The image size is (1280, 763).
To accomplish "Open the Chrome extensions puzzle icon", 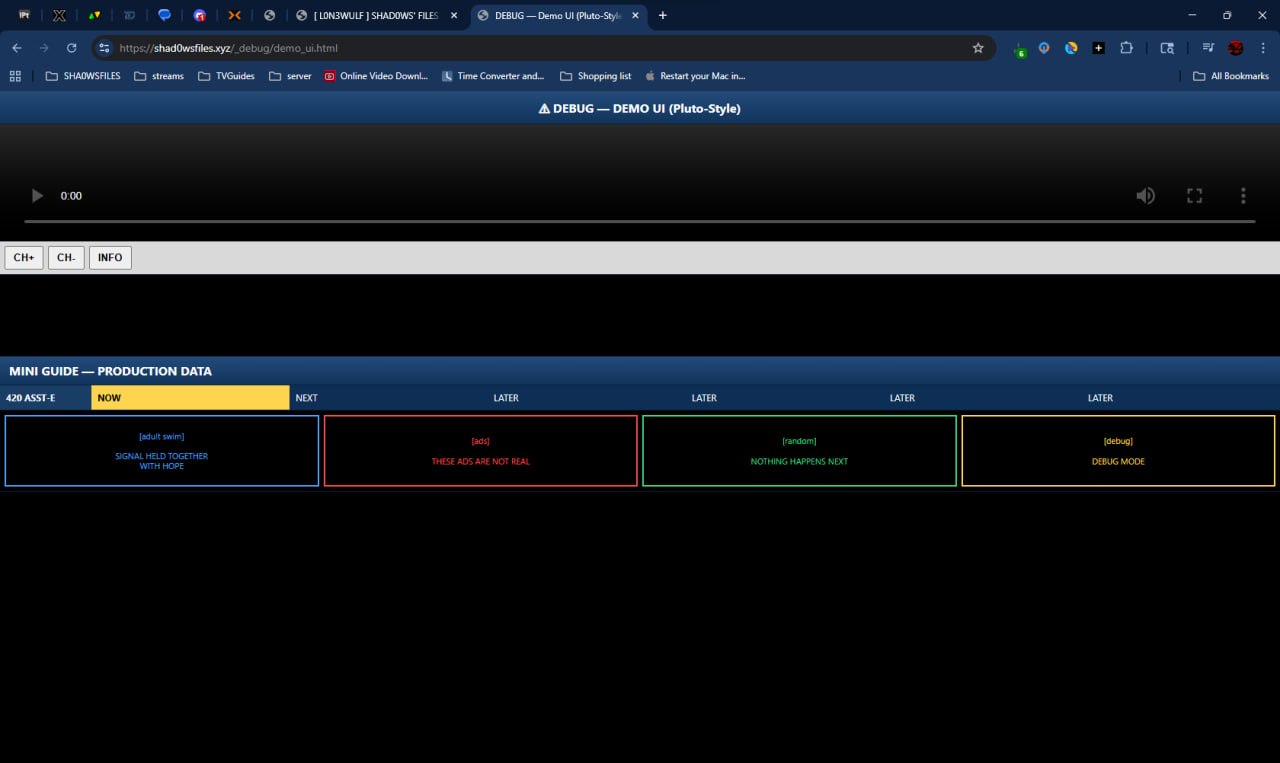I will [x=1127, y=48].
